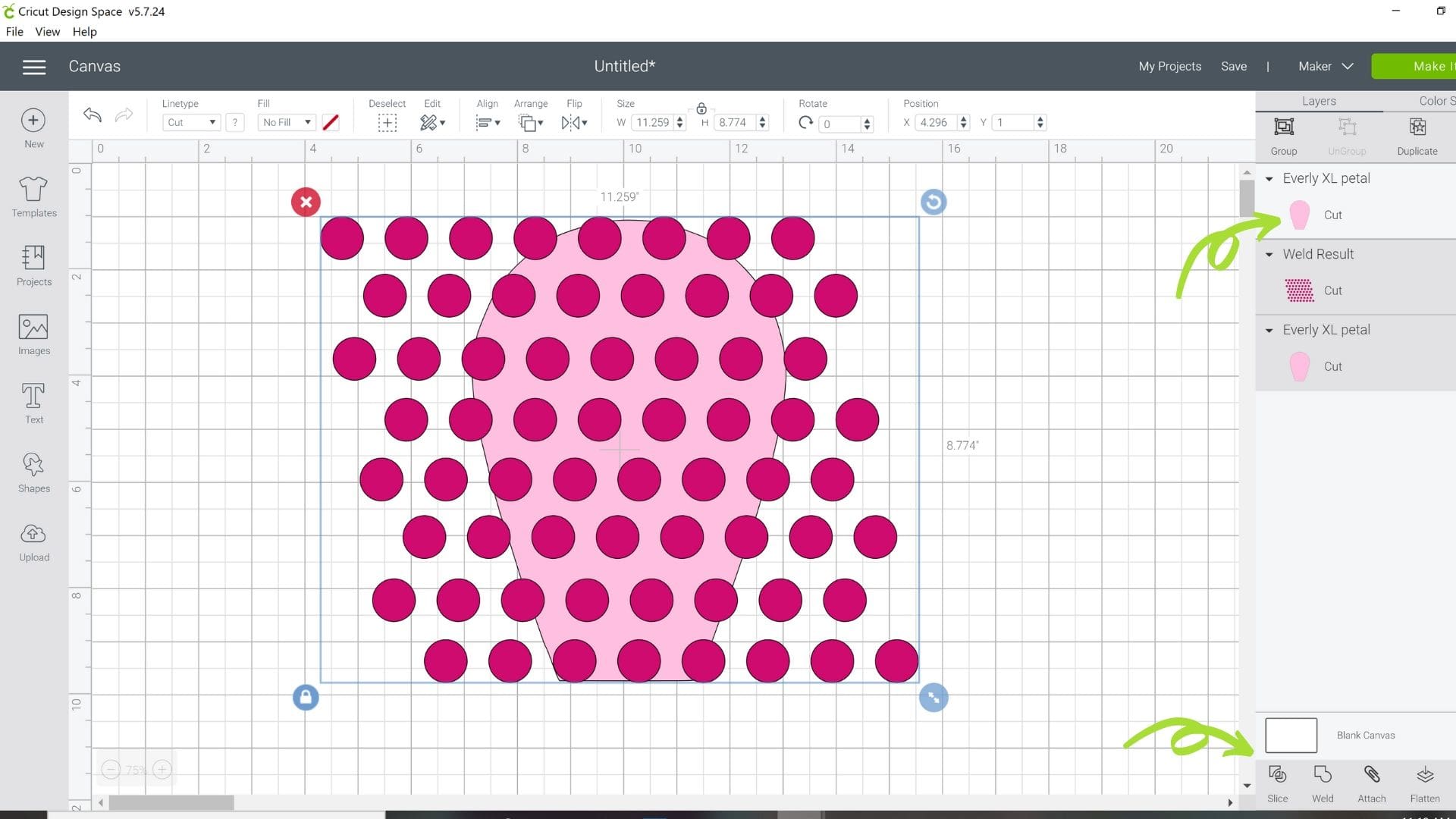This screenshot has height=819, width=1456.
Task: Open the No Fill dropdown
Action: click(286, 122)
